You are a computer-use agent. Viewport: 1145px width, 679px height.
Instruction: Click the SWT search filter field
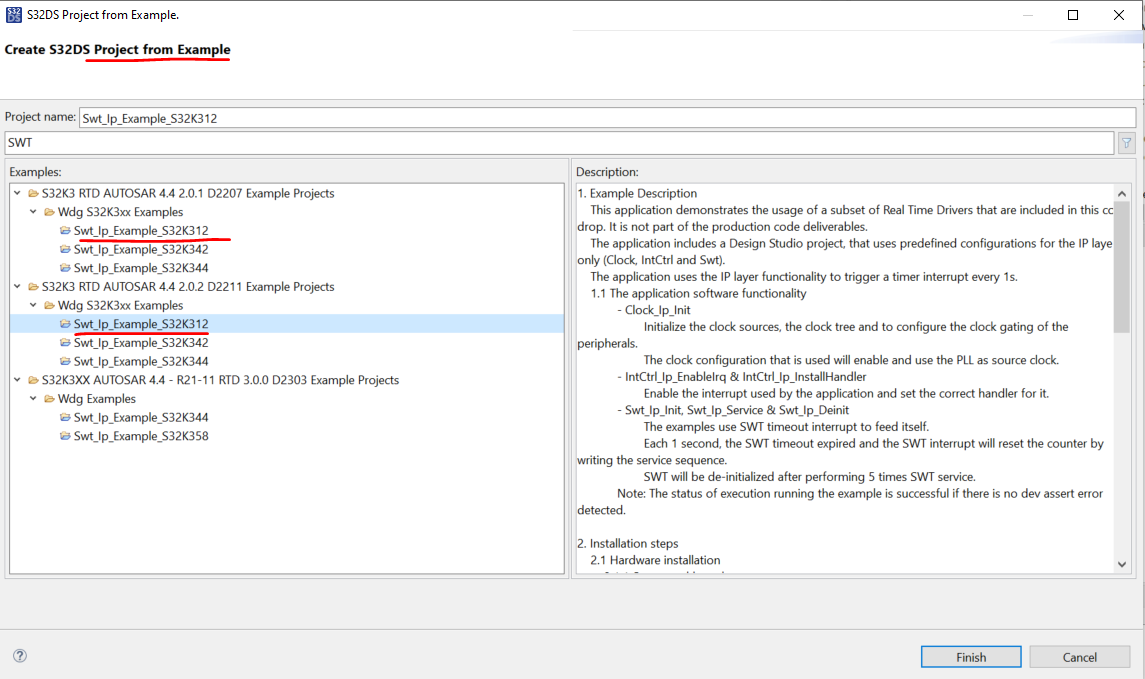point(559,143)
